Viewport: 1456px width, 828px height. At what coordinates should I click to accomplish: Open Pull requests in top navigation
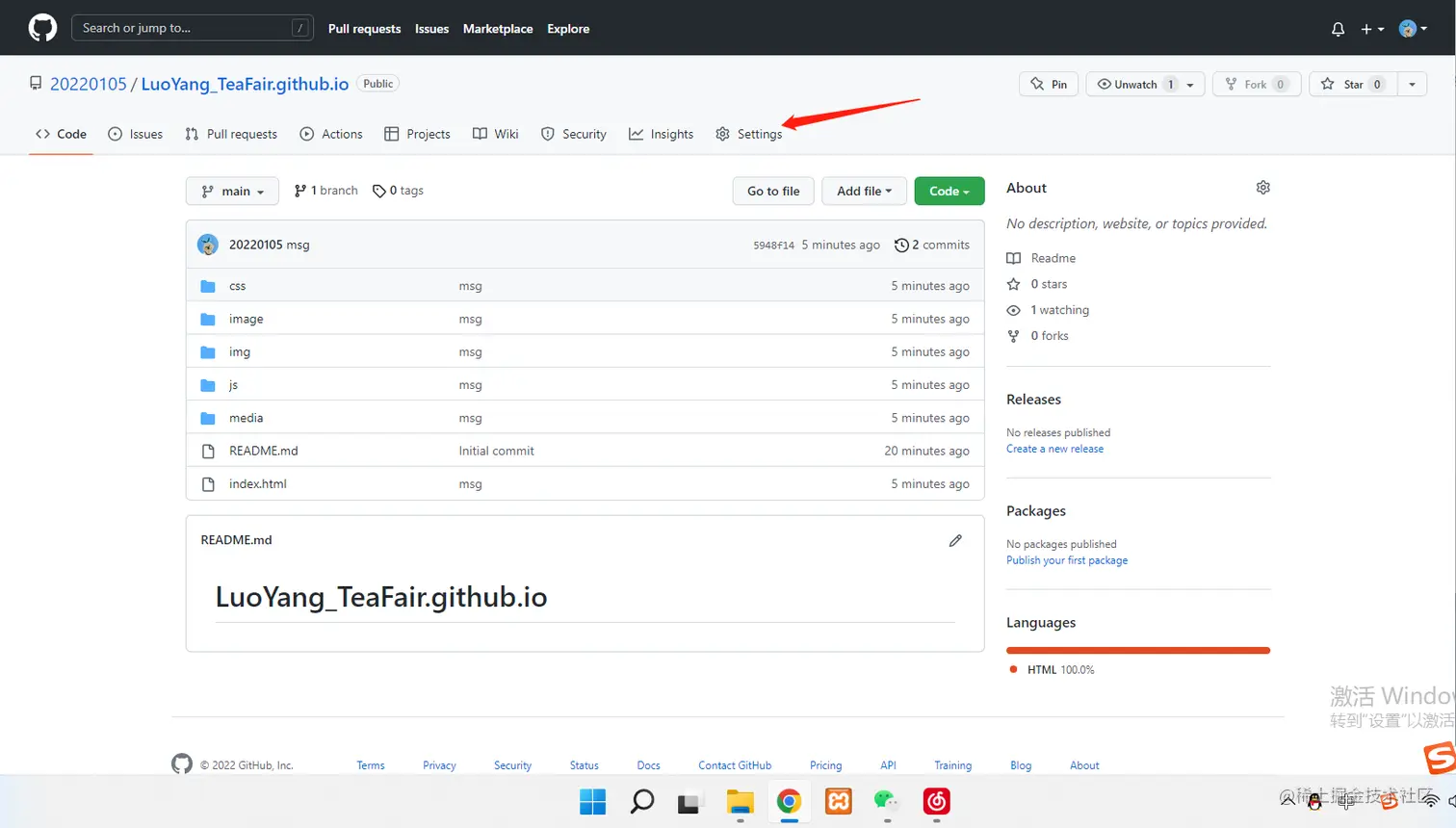(364, 29)
